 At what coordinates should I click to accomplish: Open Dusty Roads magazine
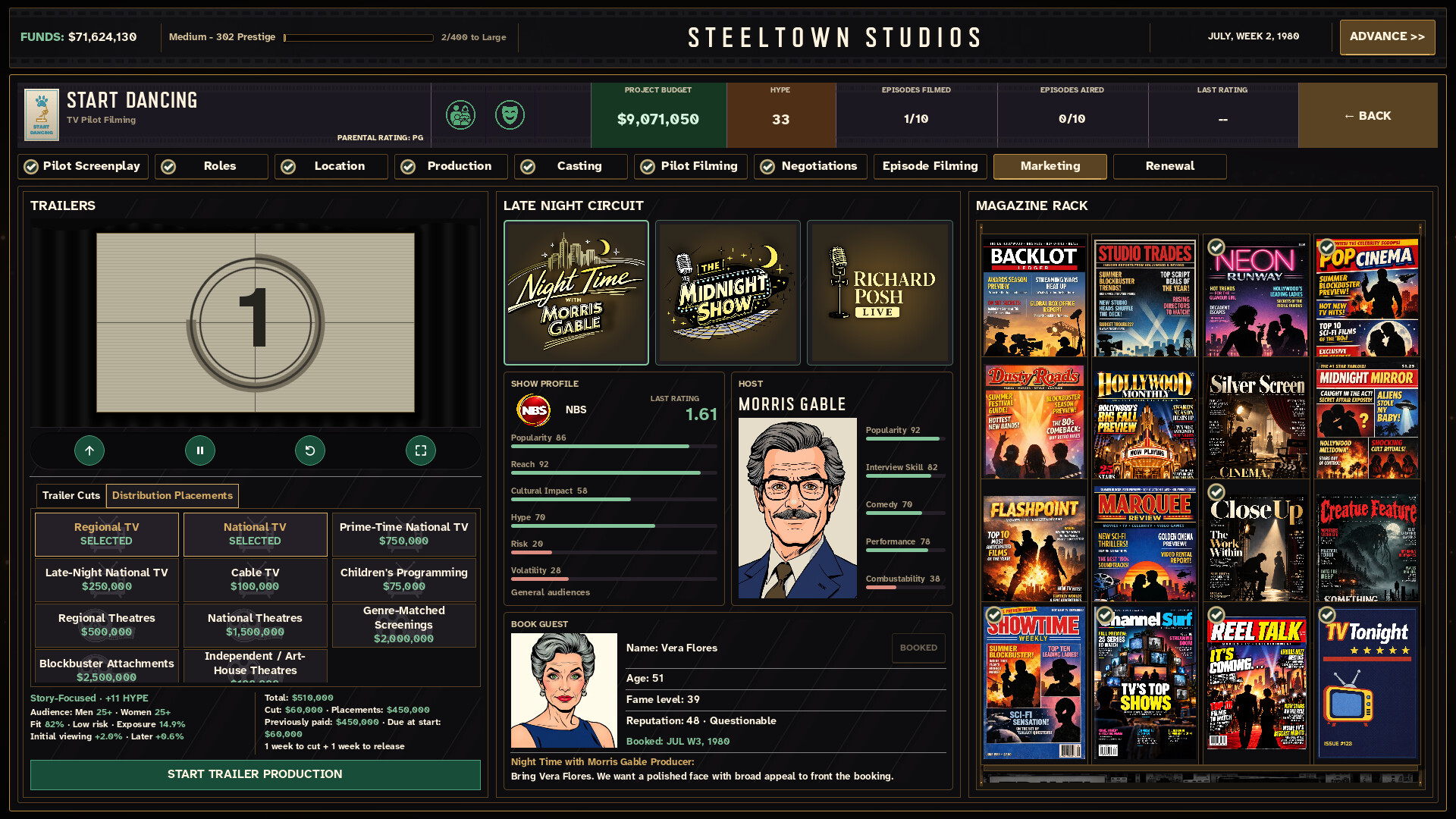tap(1034, 421)
